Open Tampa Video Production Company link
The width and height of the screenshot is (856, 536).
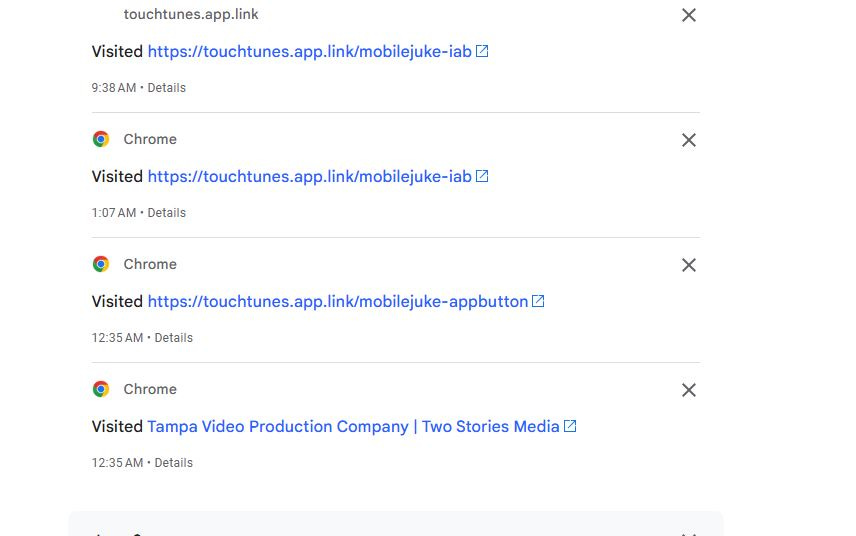click(353, 426)
